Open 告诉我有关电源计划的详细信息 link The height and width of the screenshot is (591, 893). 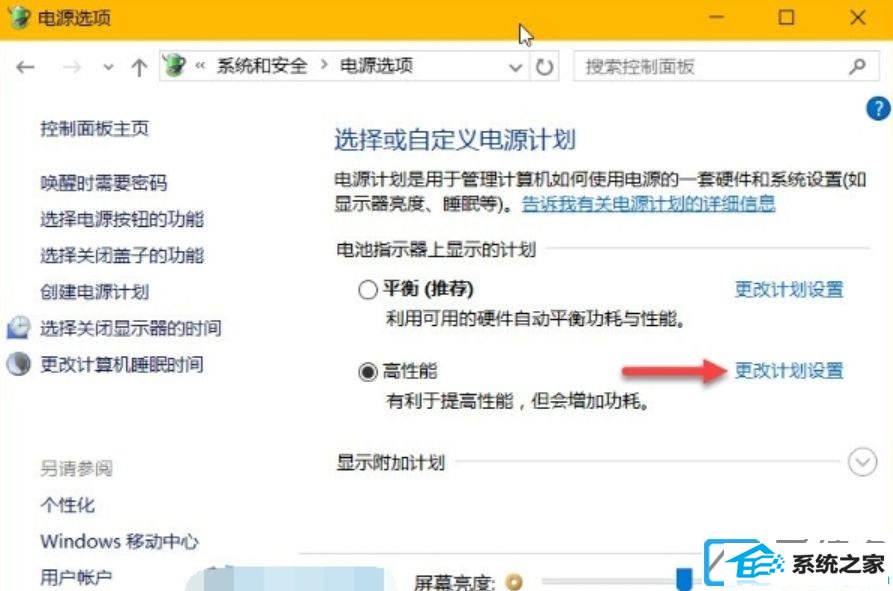[649, 204]
